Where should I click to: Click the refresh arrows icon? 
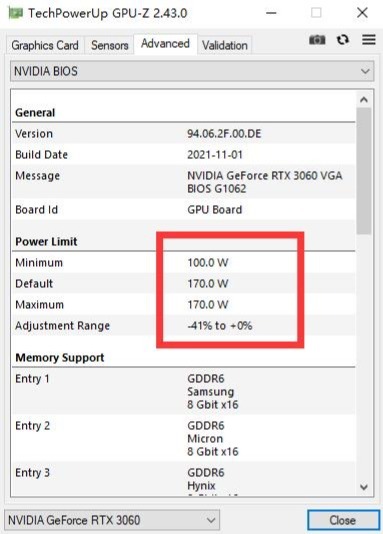coord(343,40)
